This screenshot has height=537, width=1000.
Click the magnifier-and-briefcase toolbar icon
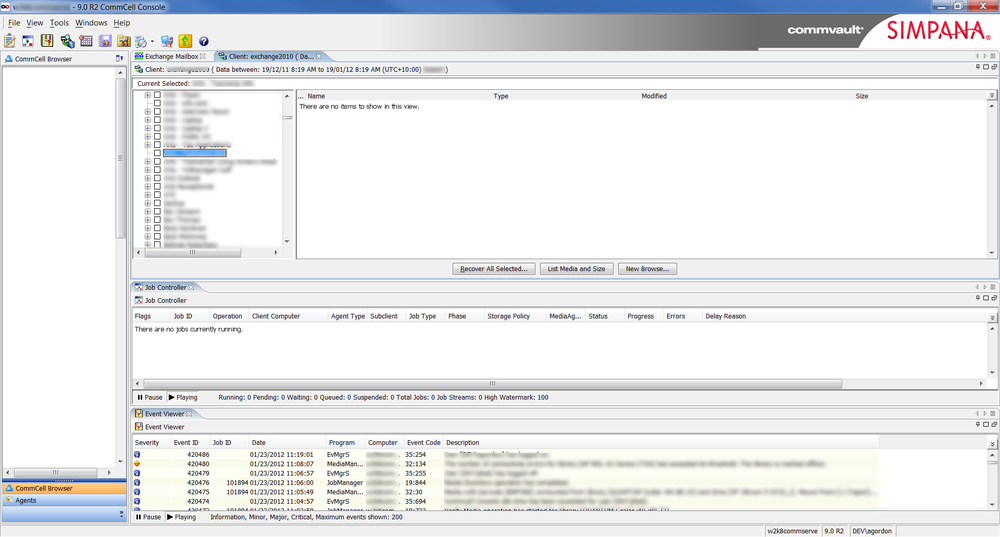click(67, 41)
